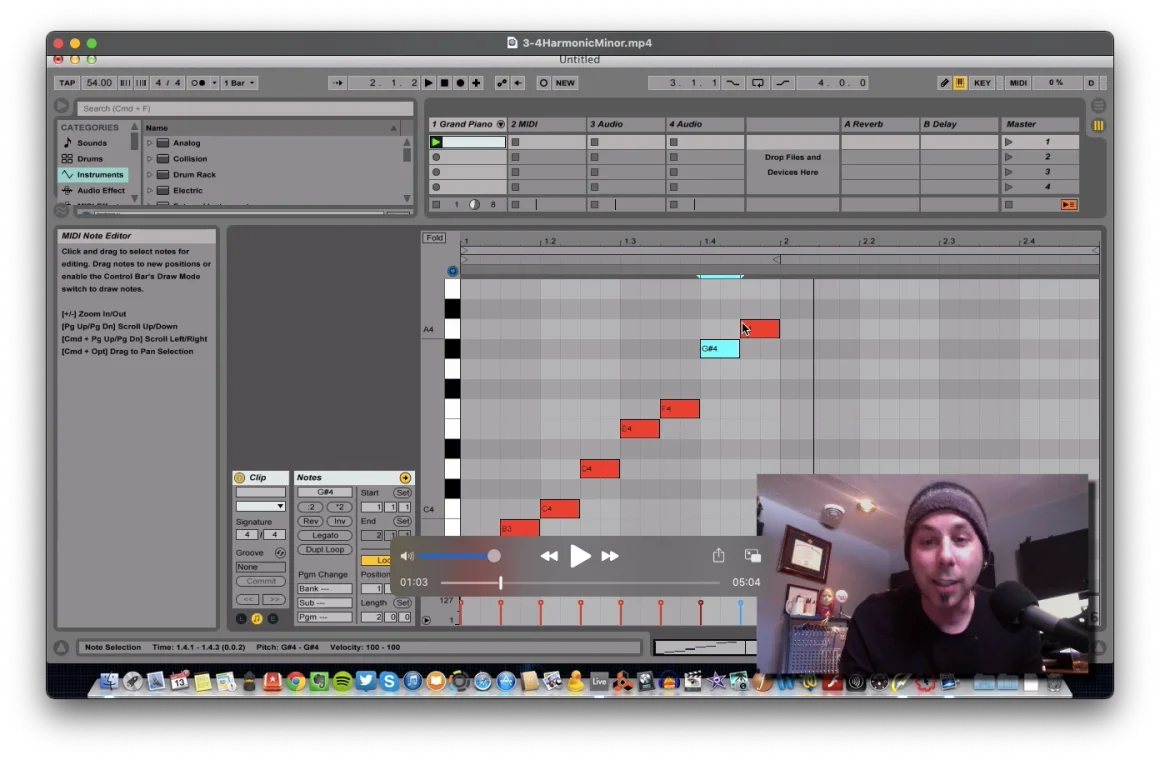The image size is (1160, 760).
Task: Click the NEW button in transport
Action: click(x=565, y=83)
